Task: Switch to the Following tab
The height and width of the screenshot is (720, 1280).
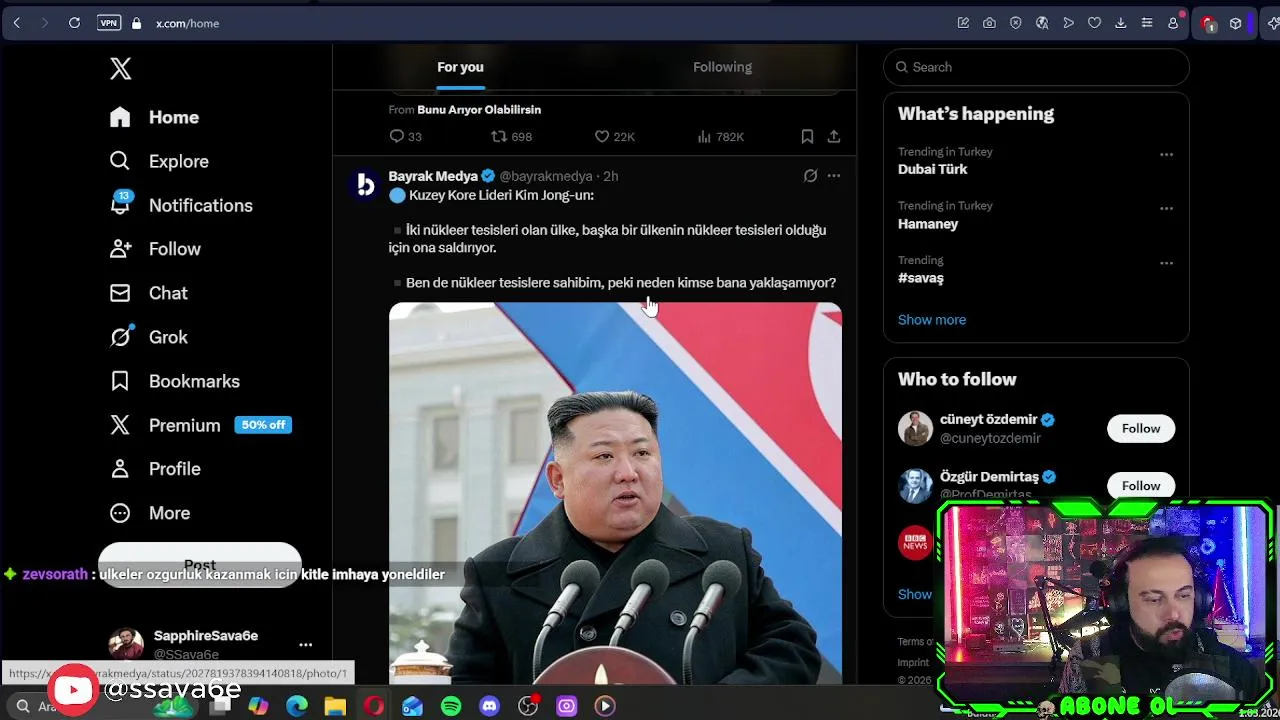Action: (722, 67)
